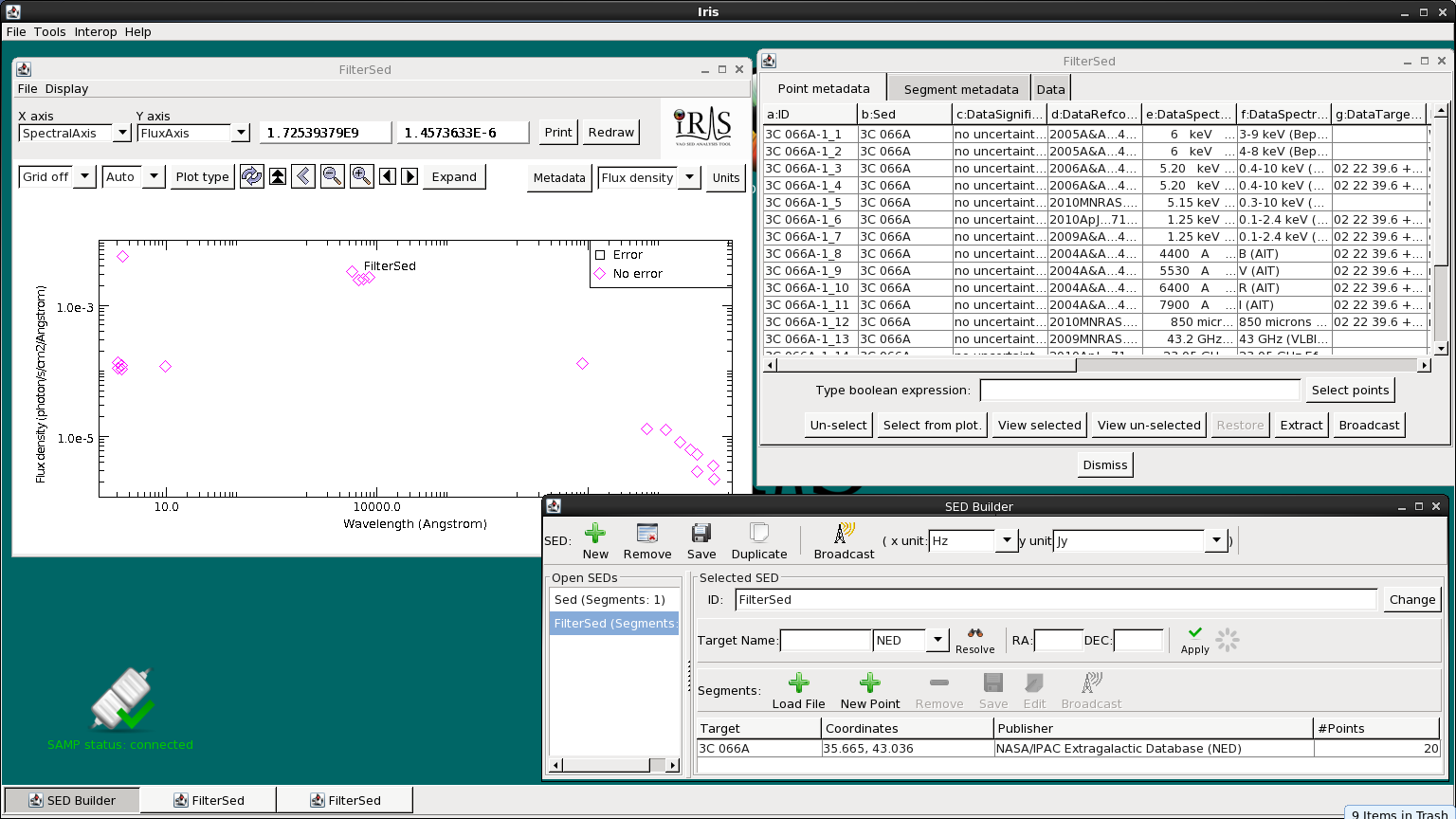Click the boolean expression input field

tap(1139, 390)
